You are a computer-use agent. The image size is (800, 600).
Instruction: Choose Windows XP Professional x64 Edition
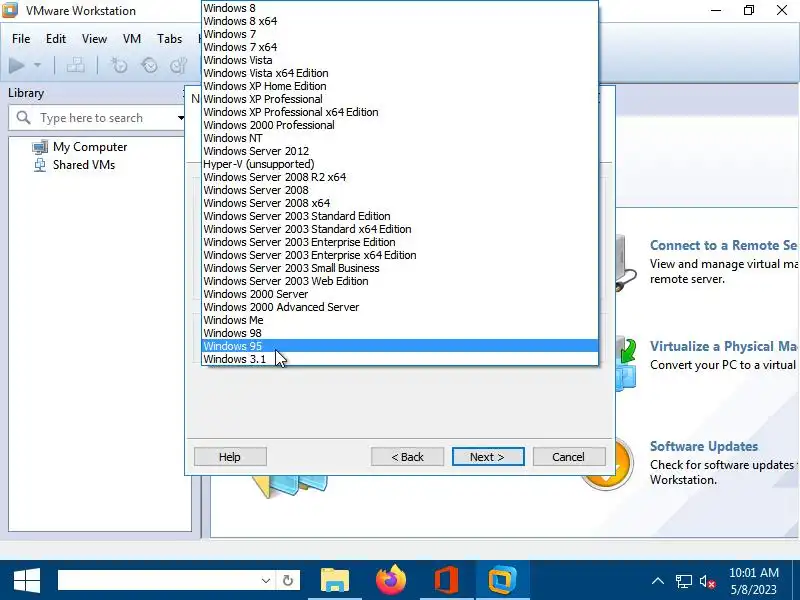pos(399,112)
